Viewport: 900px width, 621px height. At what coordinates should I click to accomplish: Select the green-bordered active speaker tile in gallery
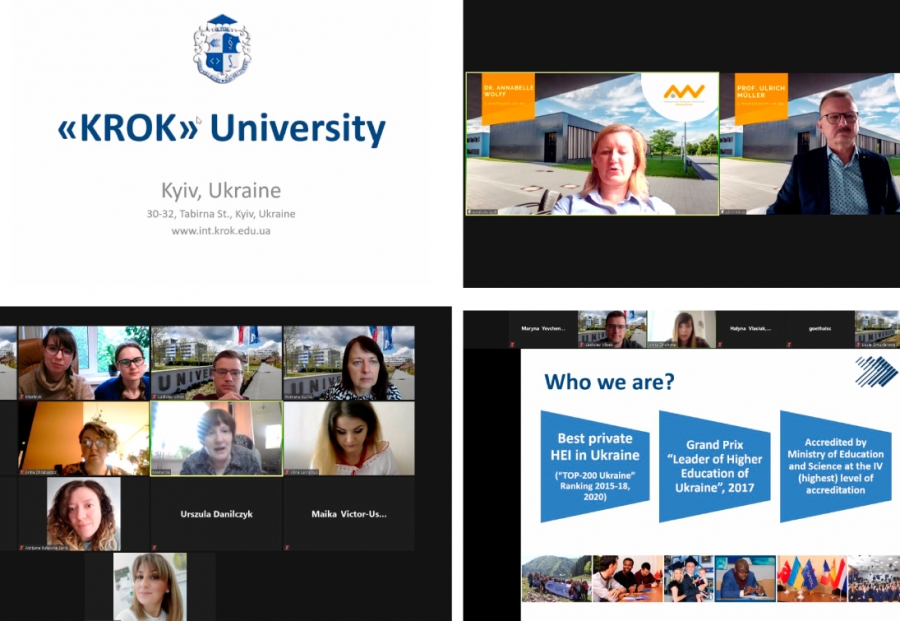coord(216,438)
